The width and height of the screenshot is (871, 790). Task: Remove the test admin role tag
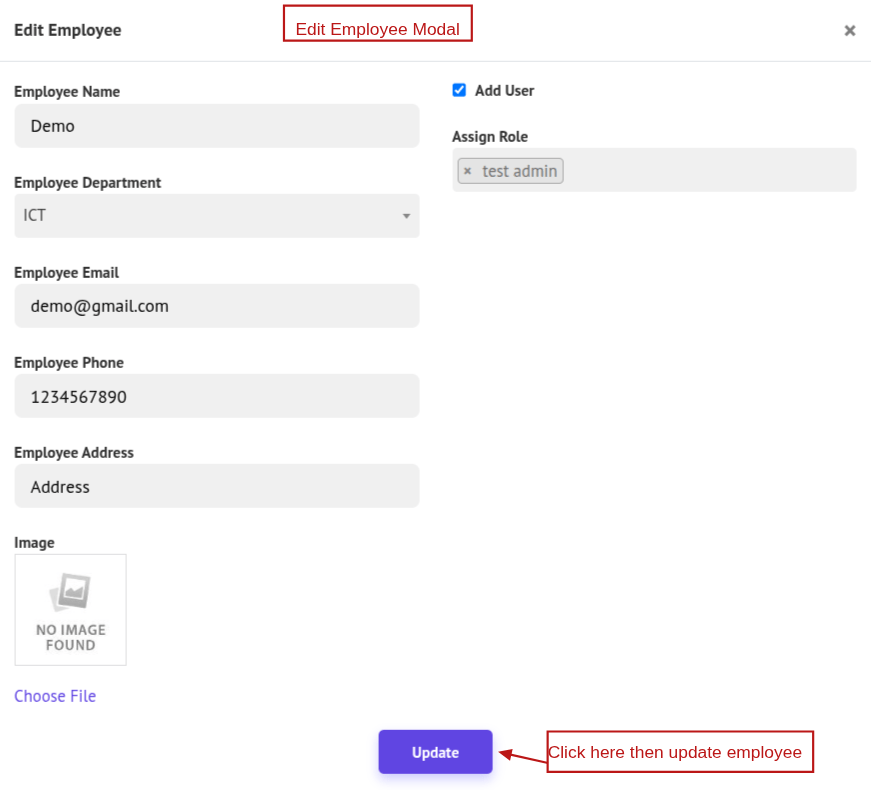pyautogui.click(x=467, y=171)
